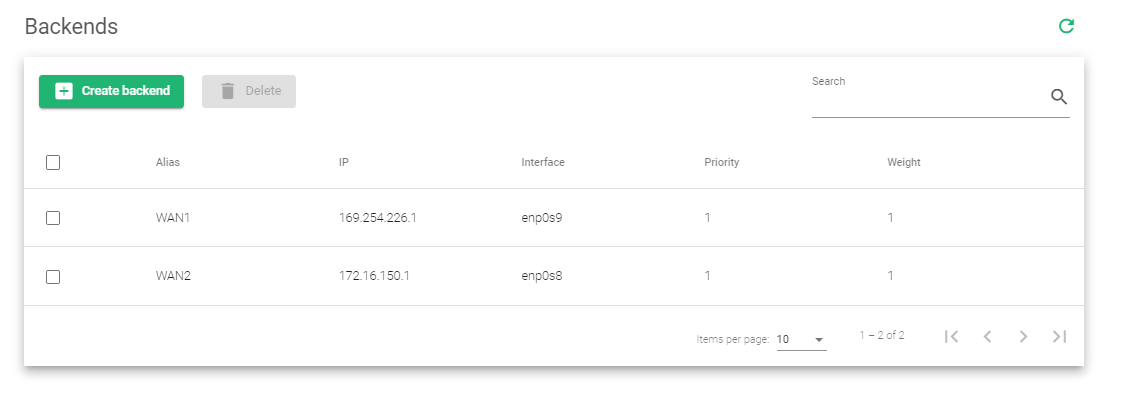This screenshot has height=394, width=1123.
Task: Click the search magnifier icon
Action: pyautogui.click(x=1059, y=97)
